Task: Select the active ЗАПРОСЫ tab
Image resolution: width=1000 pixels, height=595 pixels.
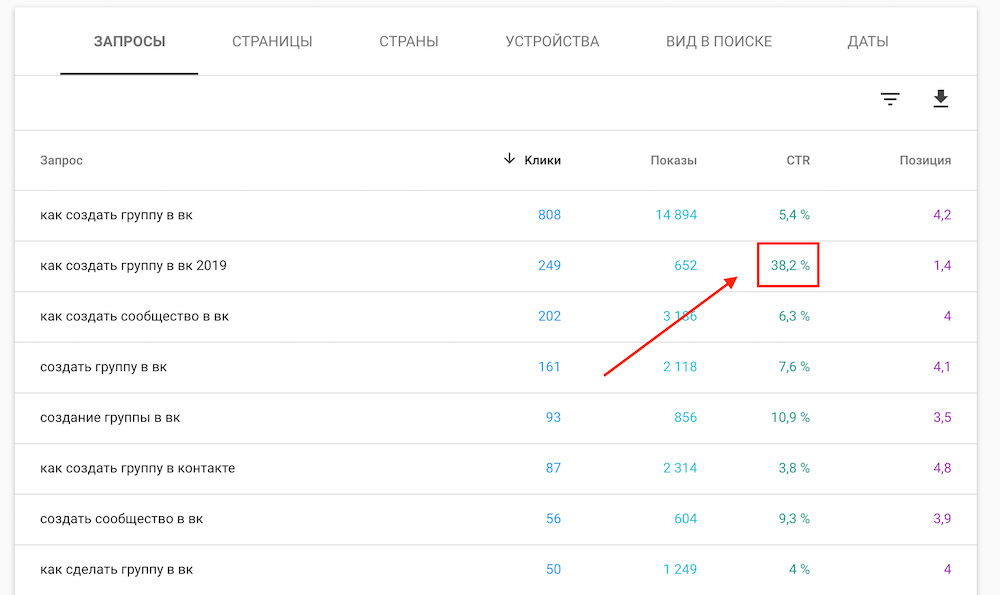Action: click(x=129, y=41)
